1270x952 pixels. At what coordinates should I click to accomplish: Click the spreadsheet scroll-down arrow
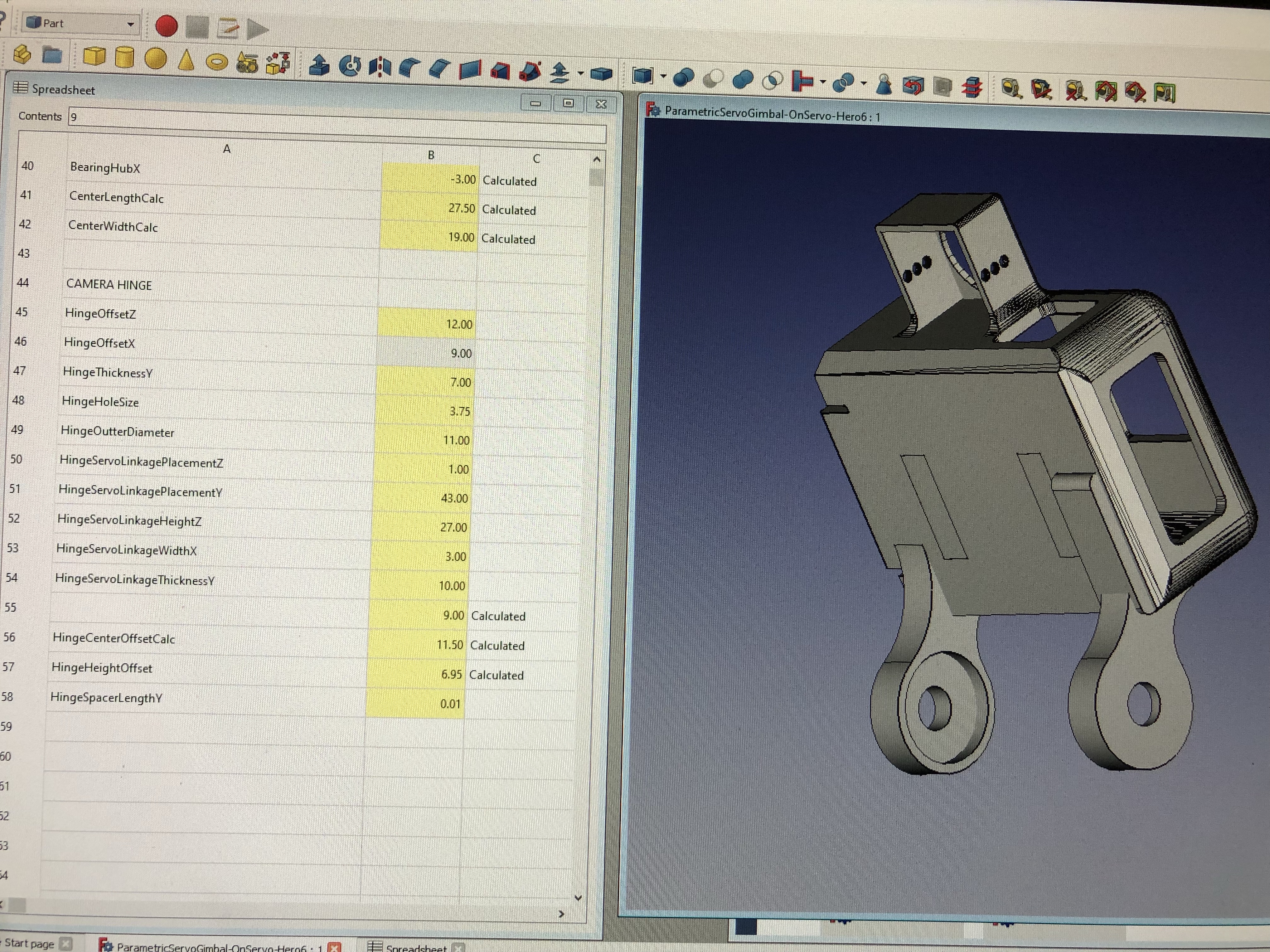pyautogui.click(x=578, y=898)
